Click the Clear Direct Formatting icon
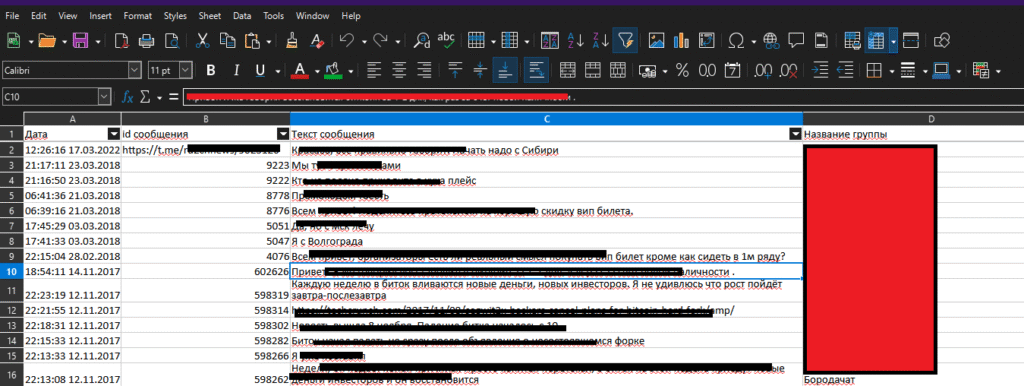Screen dimensions: 1024x386 [x=317, y=40]
